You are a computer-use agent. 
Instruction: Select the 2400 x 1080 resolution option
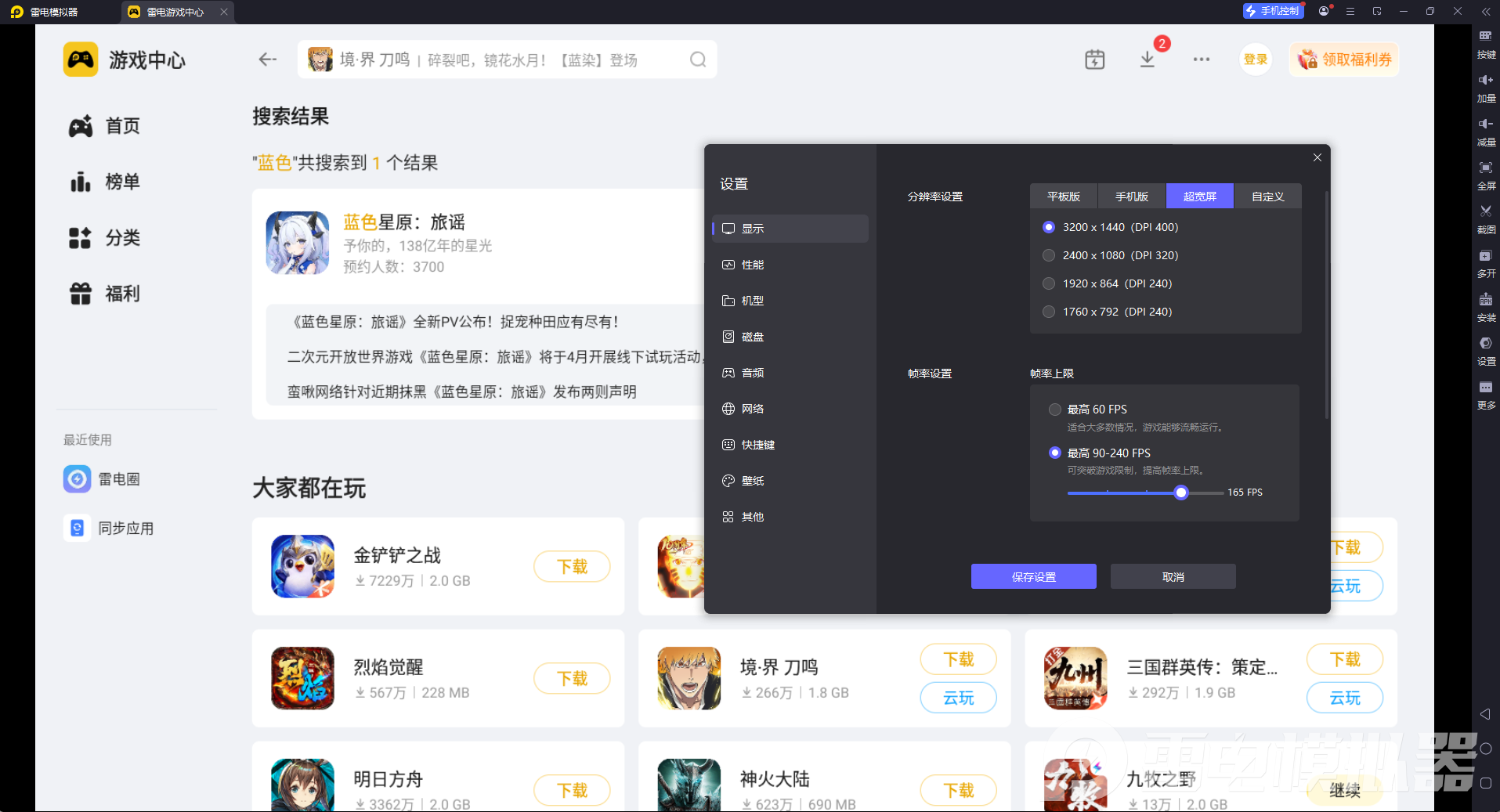[x=1049, y=255]
